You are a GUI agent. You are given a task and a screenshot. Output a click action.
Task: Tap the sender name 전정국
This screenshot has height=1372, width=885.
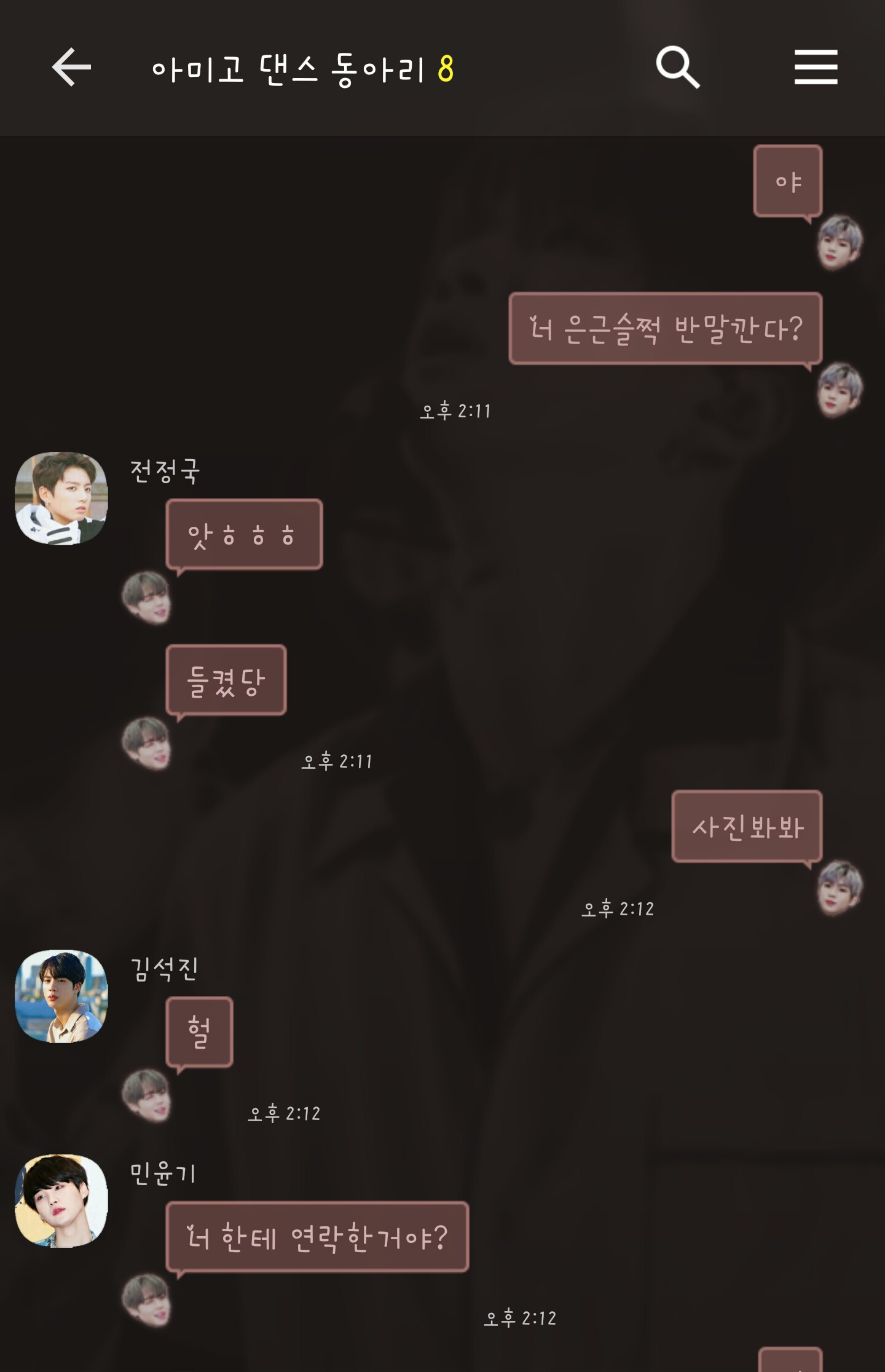click(x=165, y=471)
